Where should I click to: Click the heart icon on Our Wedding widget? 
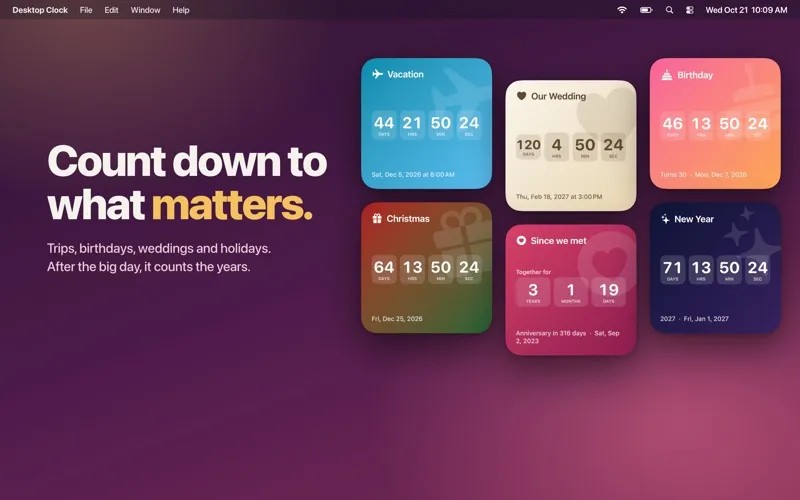(521, 96)
